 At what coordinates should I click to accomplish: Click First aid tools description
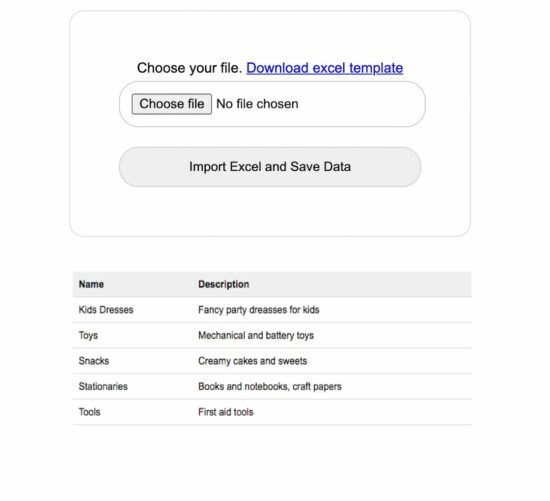tap(226, 412)
